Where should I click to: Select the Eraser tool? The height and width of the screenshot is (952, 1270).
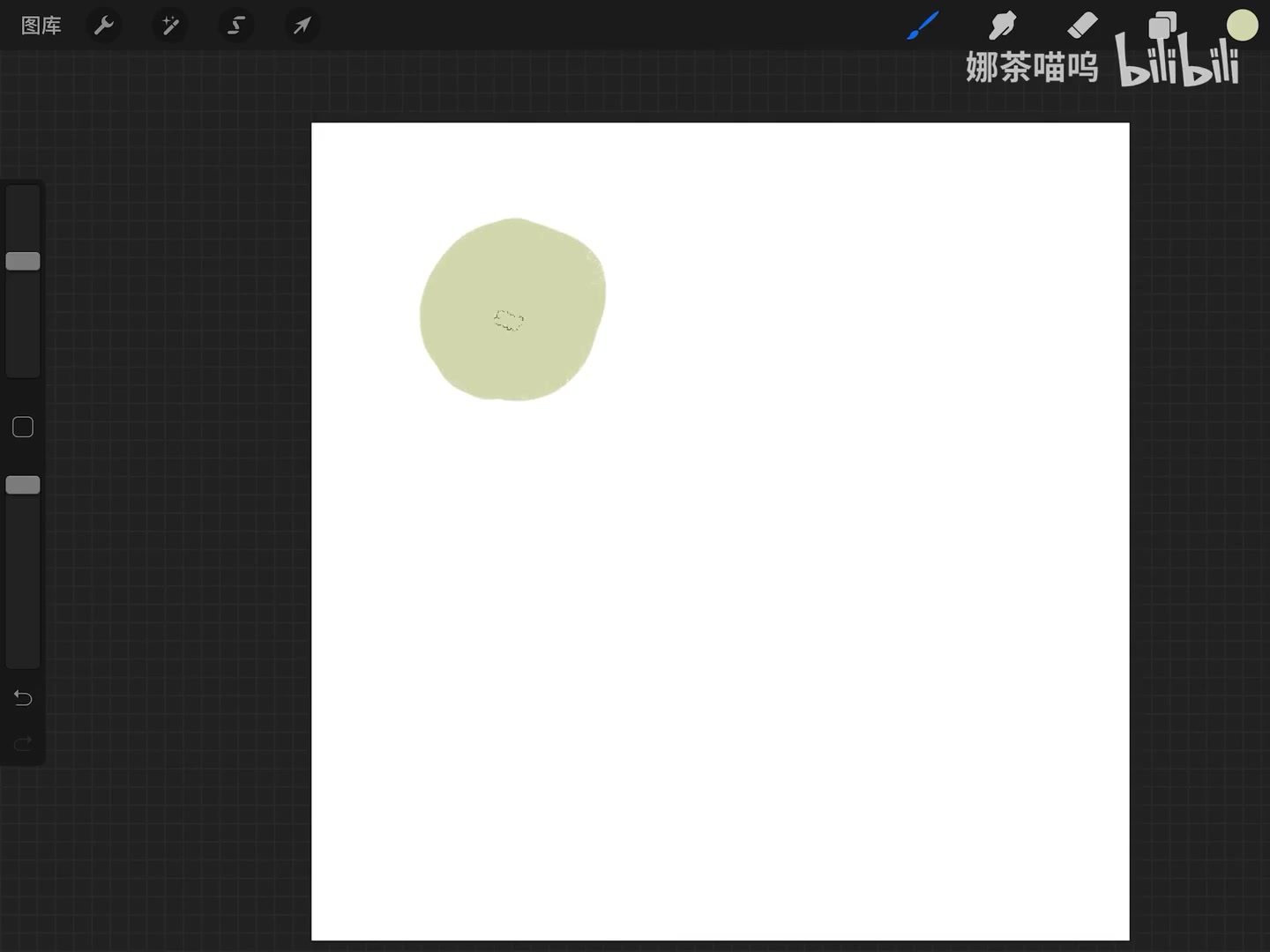click(x=1082, y=25)
